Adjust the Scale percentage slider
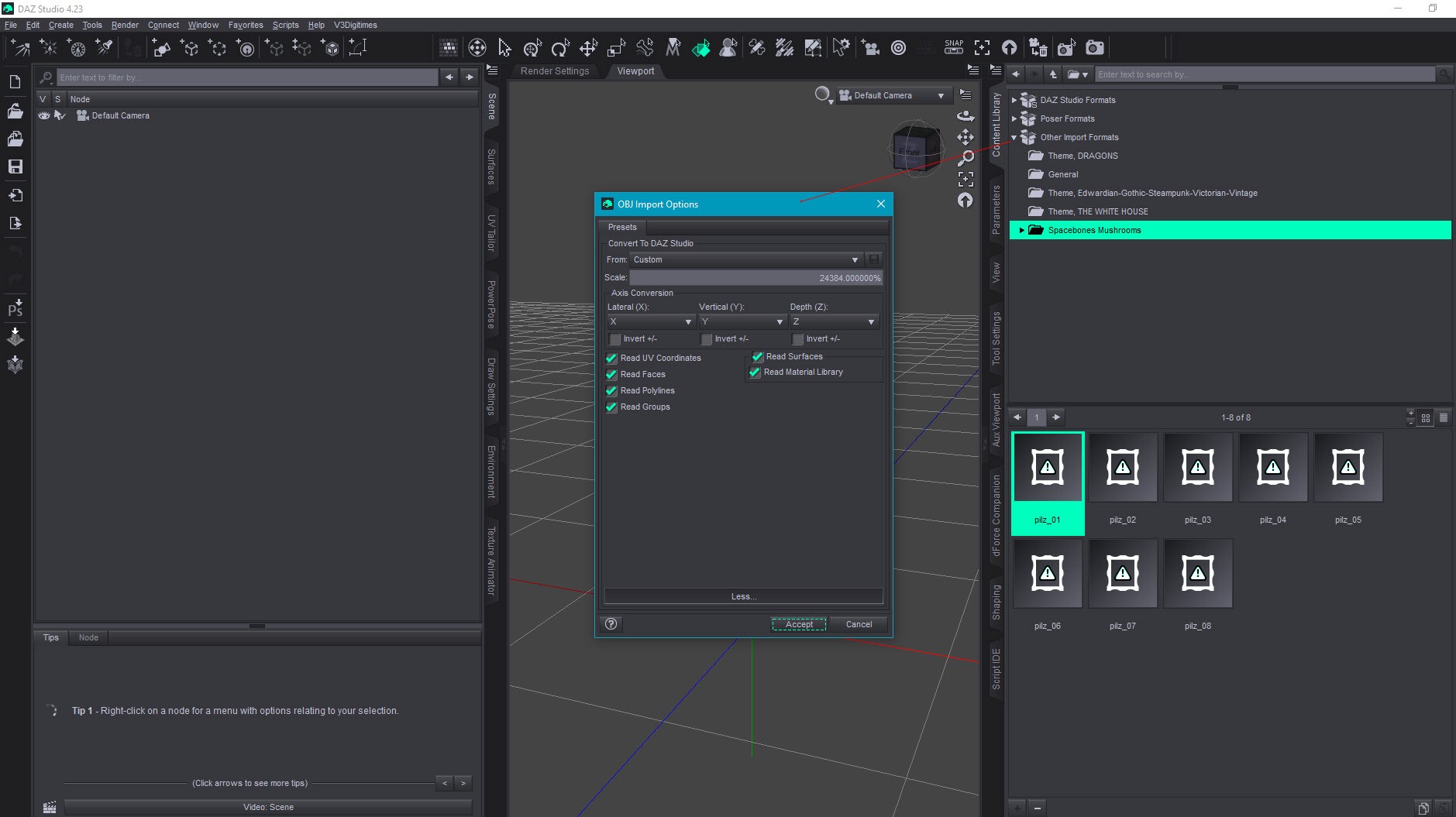 (x=756, y=278)
